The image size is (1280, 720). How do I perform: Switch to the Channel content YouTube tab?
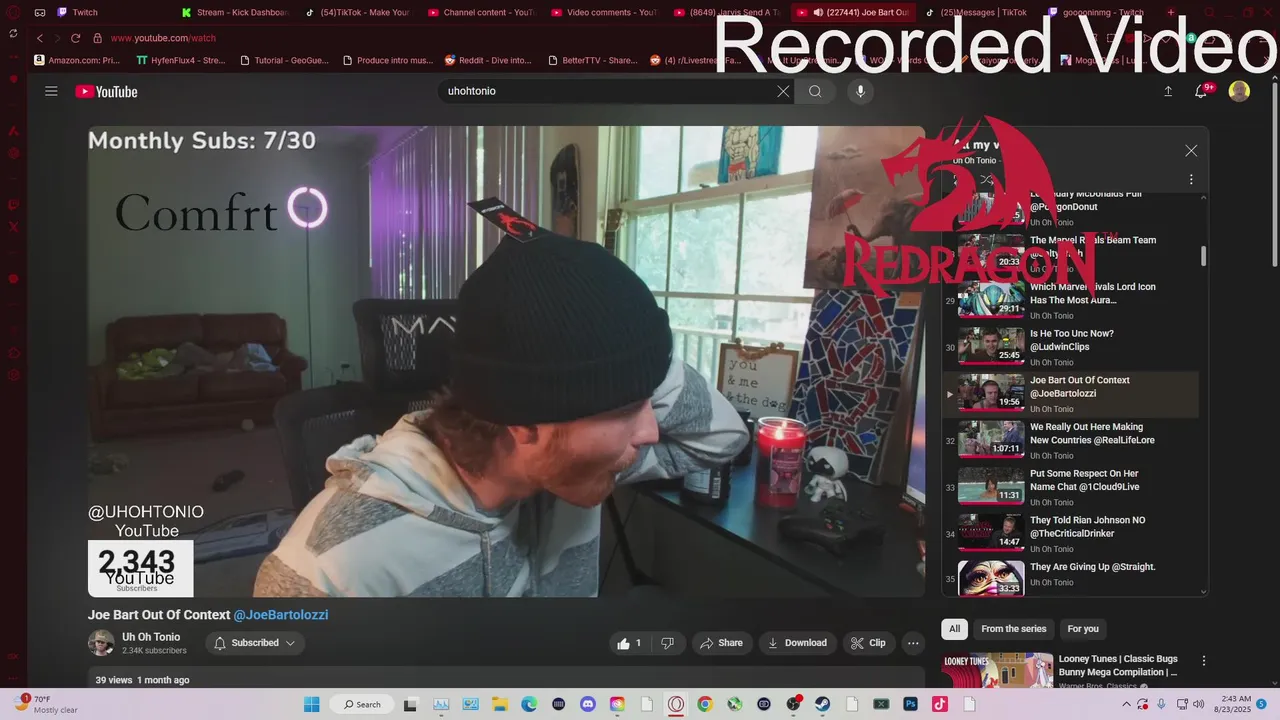(x=481, y=13)
